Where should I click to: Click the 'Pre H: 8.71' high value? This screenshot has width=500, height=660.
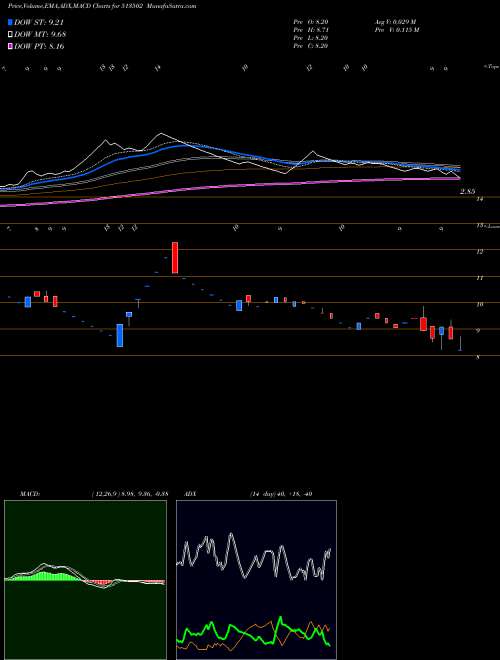[311, 30]
